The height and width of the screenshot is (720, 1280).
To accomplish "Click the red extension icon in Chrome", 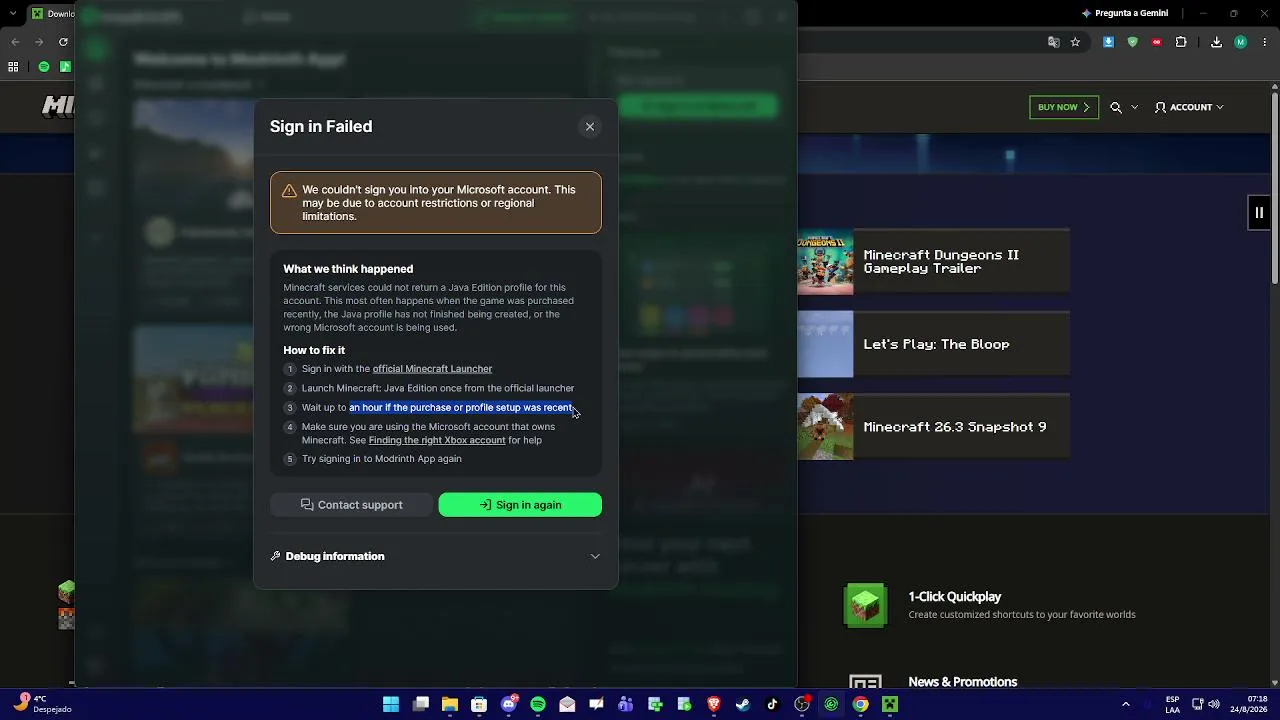I will coord(1157,42).
